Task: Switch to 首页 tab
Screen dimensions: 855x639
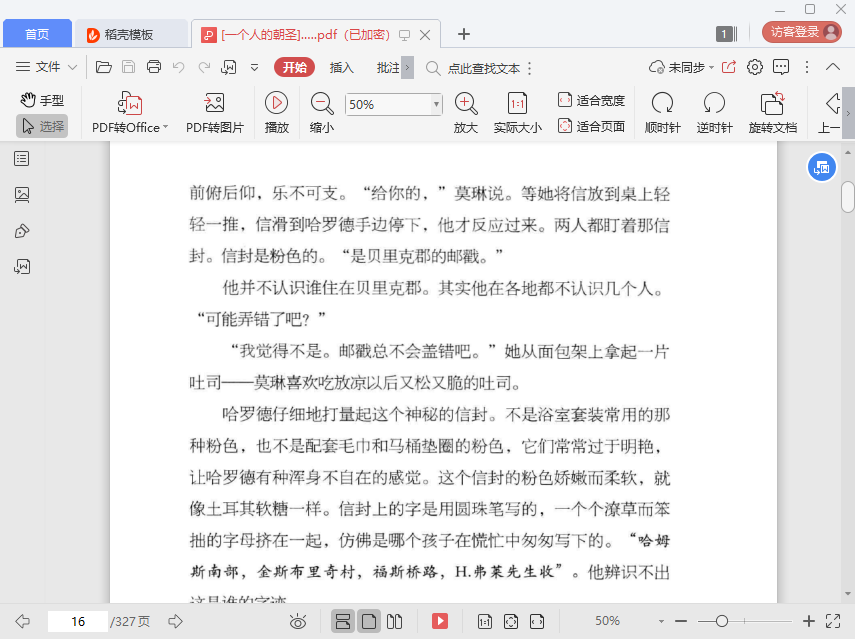Action: point(37,34)
